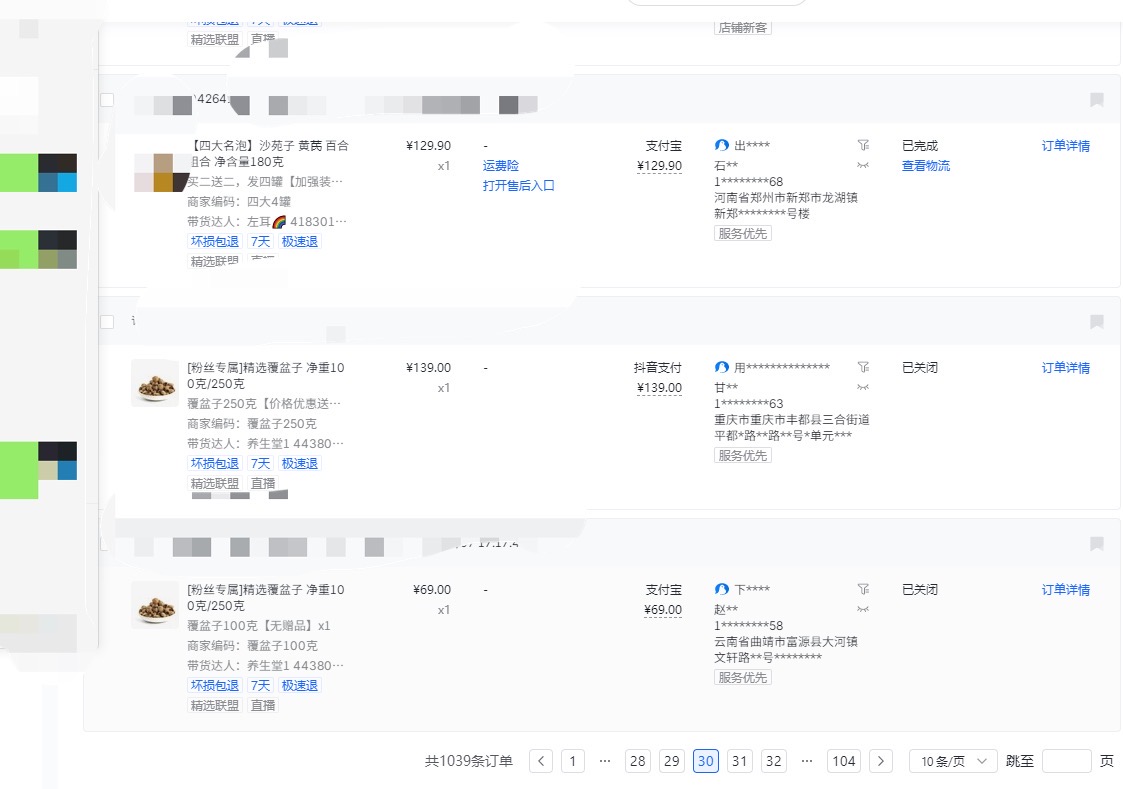The image size is (1123, 789).
Task: Click the 跳至 page number input field
Action: tap(1066, 761)
